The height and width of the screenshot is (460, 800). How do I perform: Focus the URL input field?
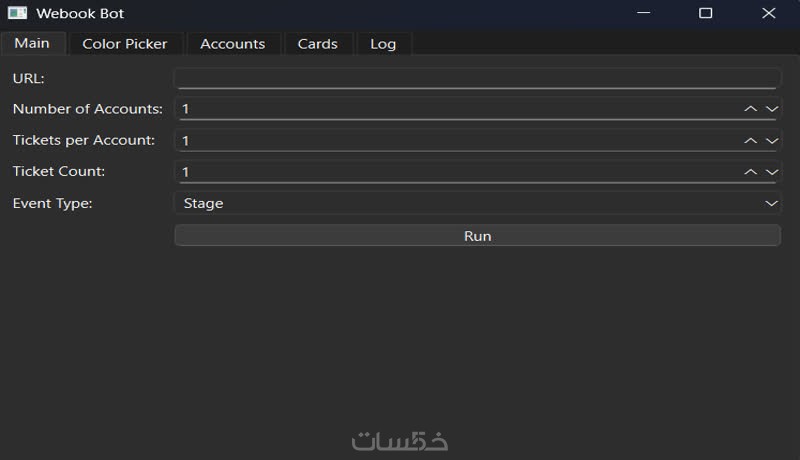(476, 78)
